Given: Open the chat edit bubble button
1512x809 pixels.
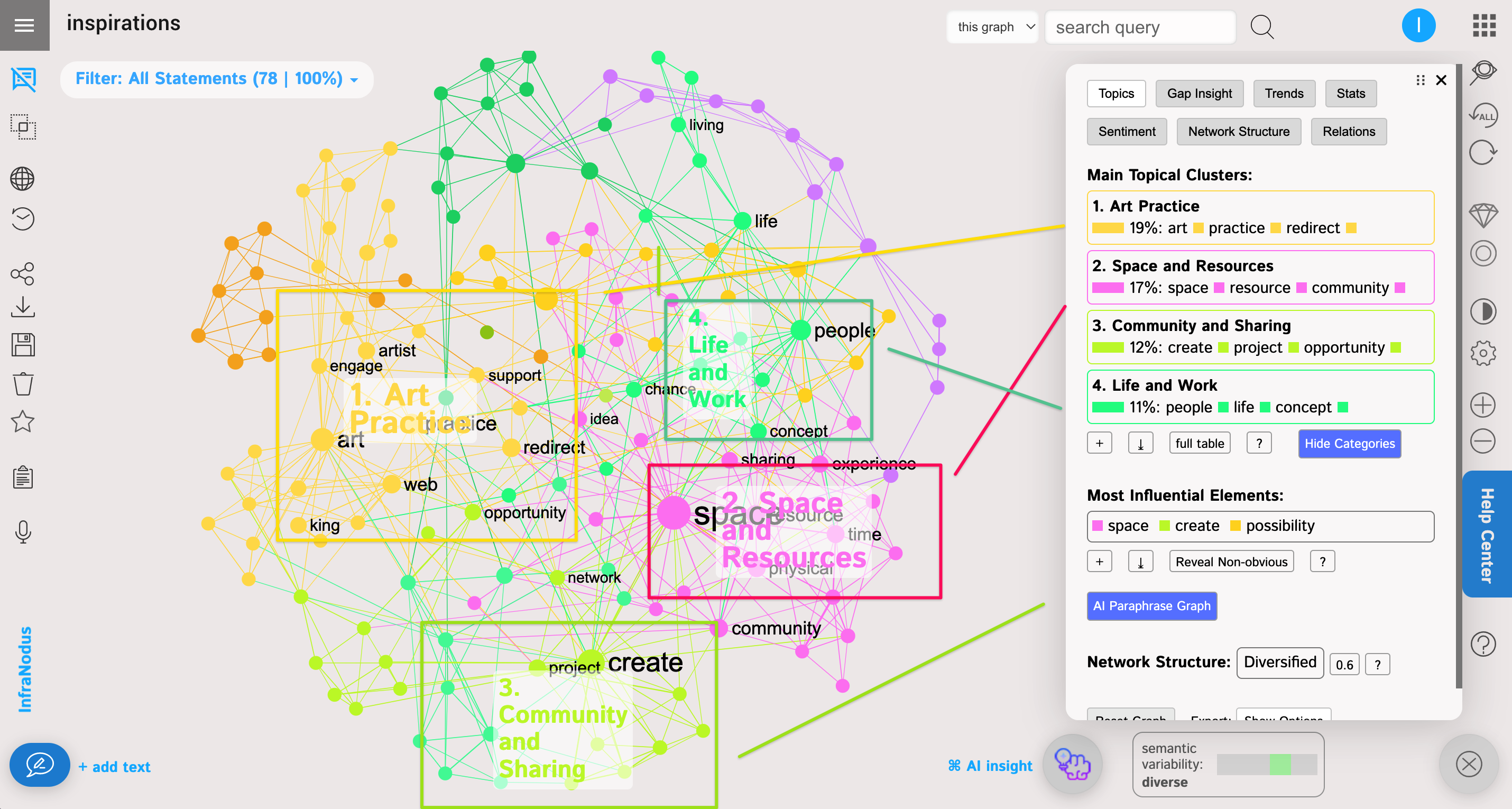Looking at the screenshot, I should (x=39, y=765).
